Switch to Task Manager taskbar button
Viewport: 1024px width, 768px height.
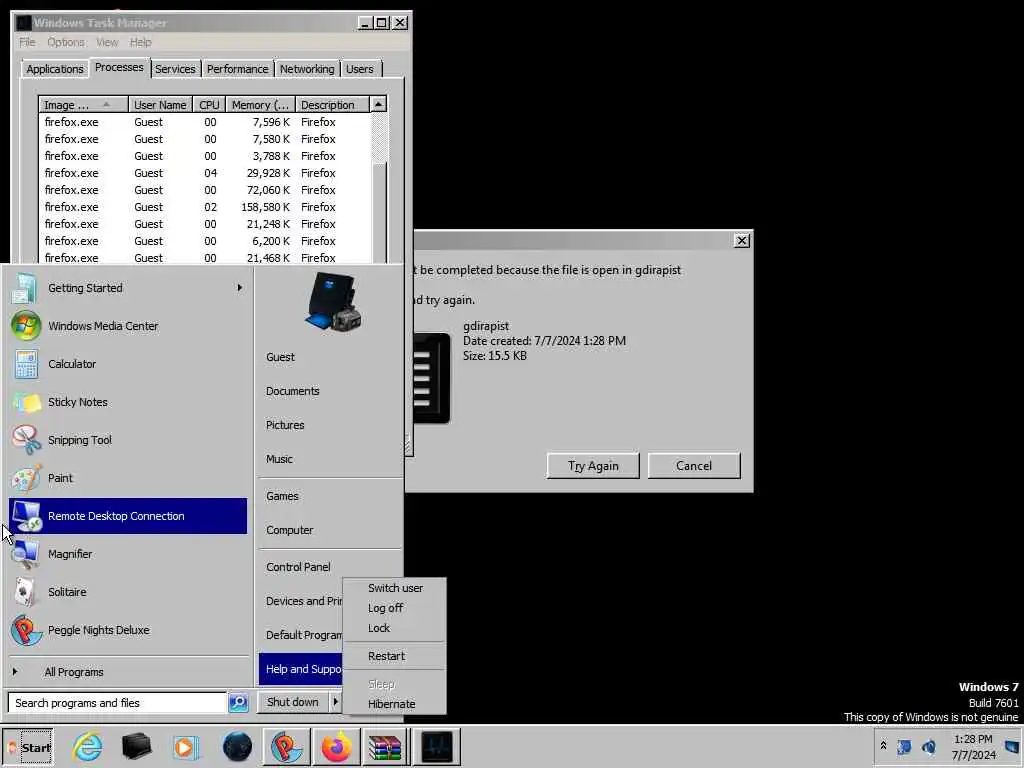tap(436, 746)
